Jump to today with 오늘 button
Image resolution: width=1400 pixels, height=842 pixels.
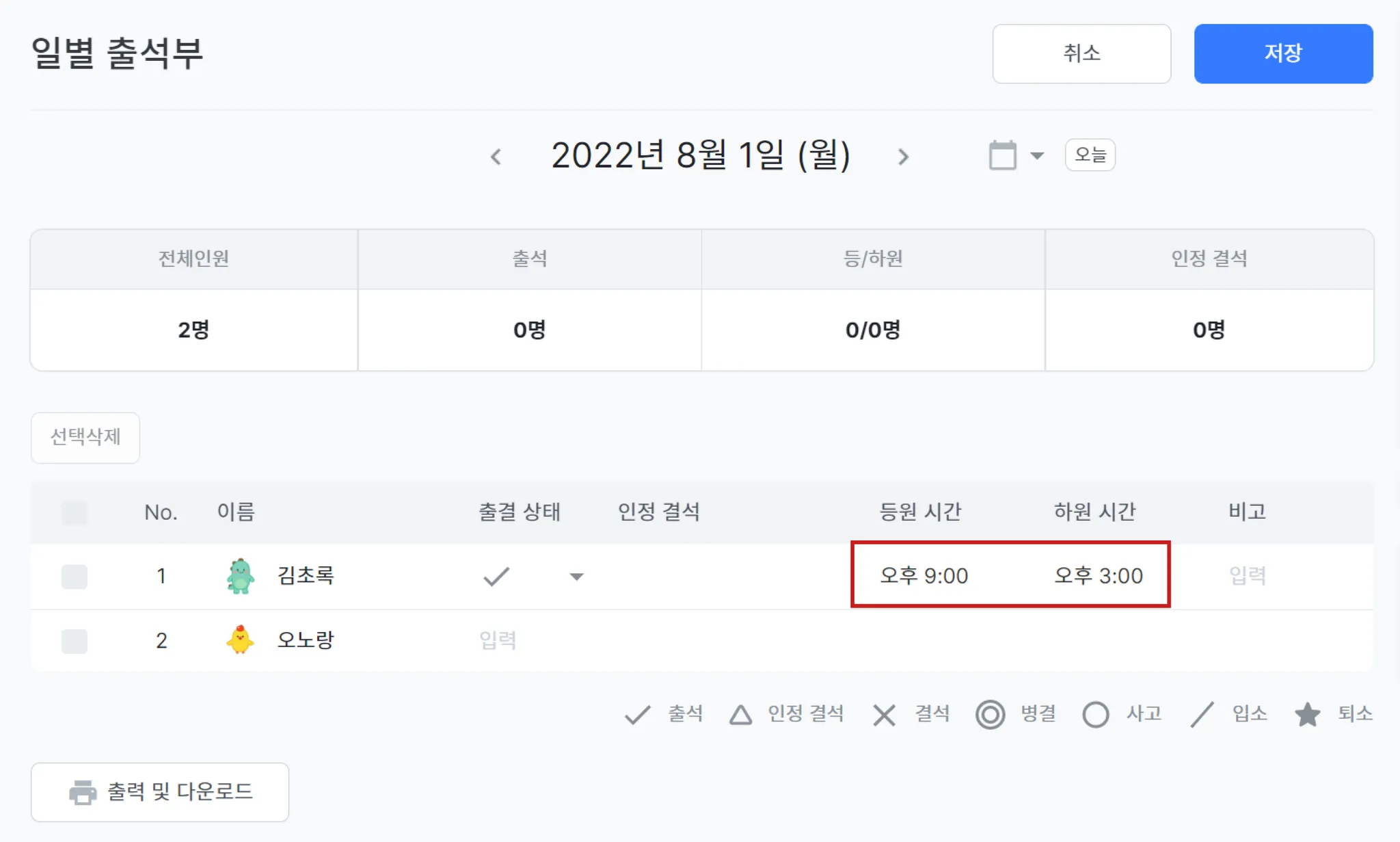[x=1090, y=155]
